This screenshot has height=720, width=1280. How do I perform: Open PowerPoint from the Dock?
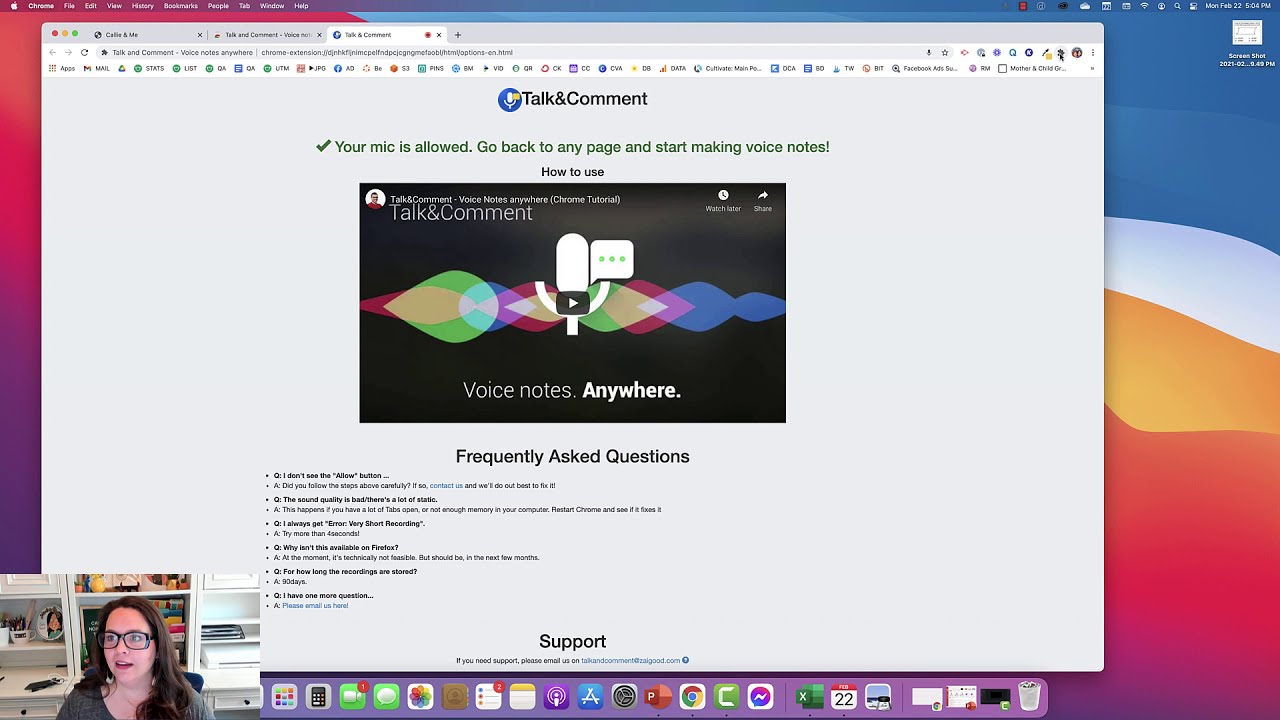click(657, 696)
